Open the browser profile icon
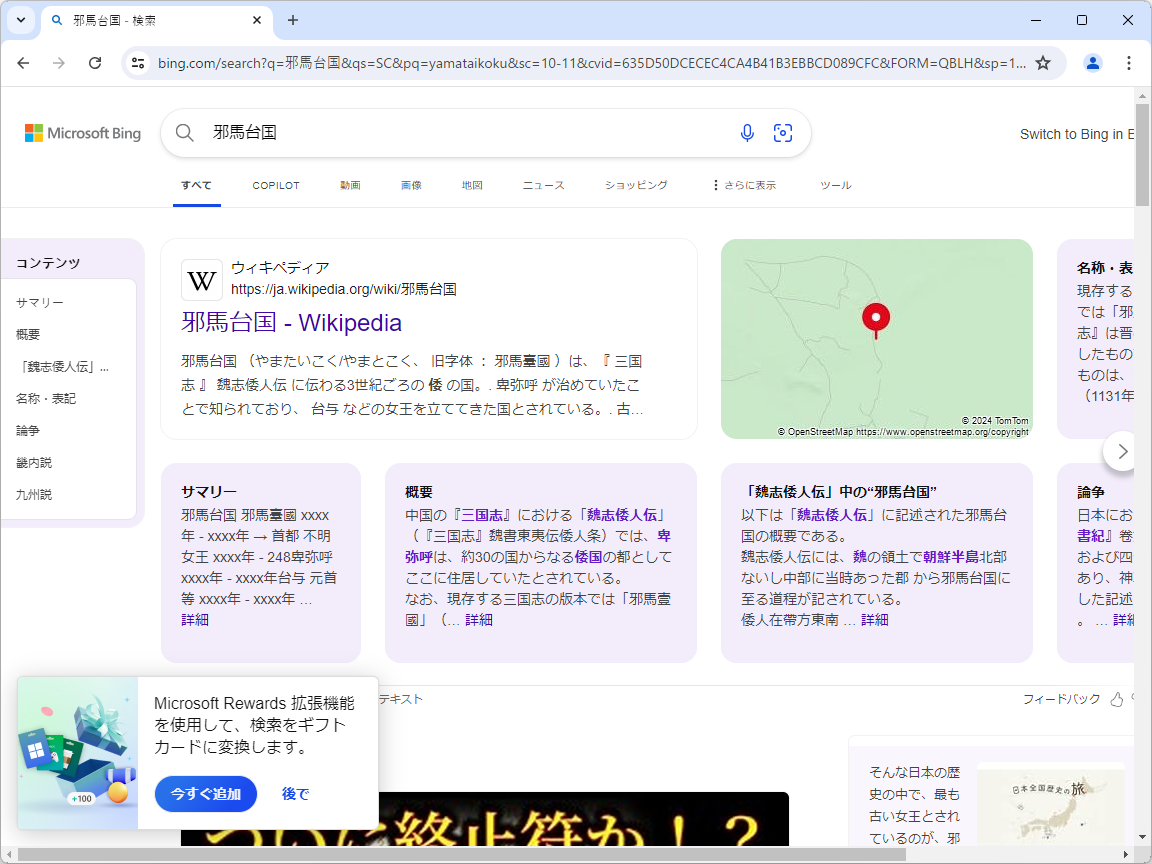This screenshot has width=1152, height=864. click(1093, 62)
